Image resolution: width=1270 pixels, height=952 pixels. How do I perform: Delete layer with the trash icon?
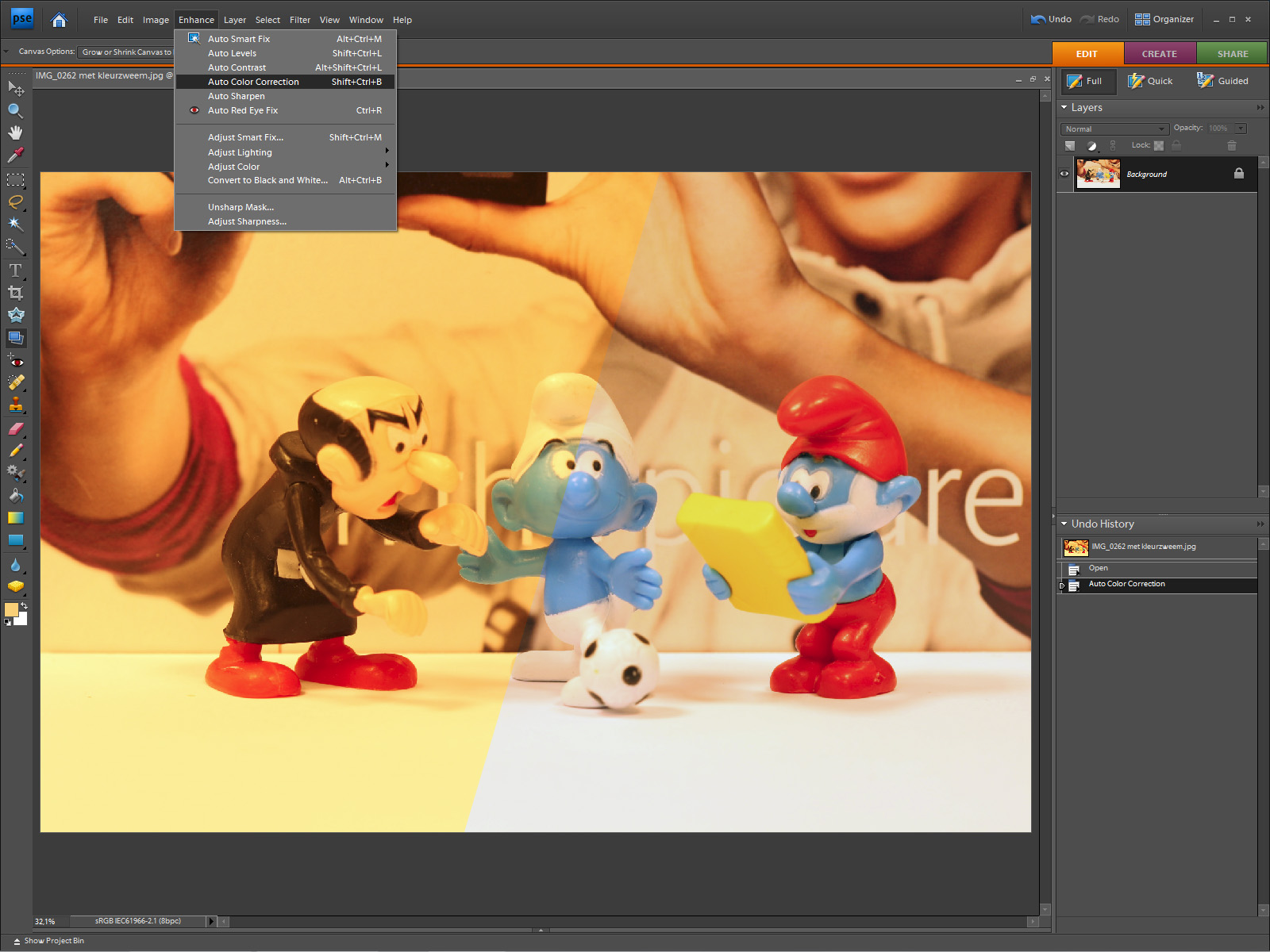1232,145
